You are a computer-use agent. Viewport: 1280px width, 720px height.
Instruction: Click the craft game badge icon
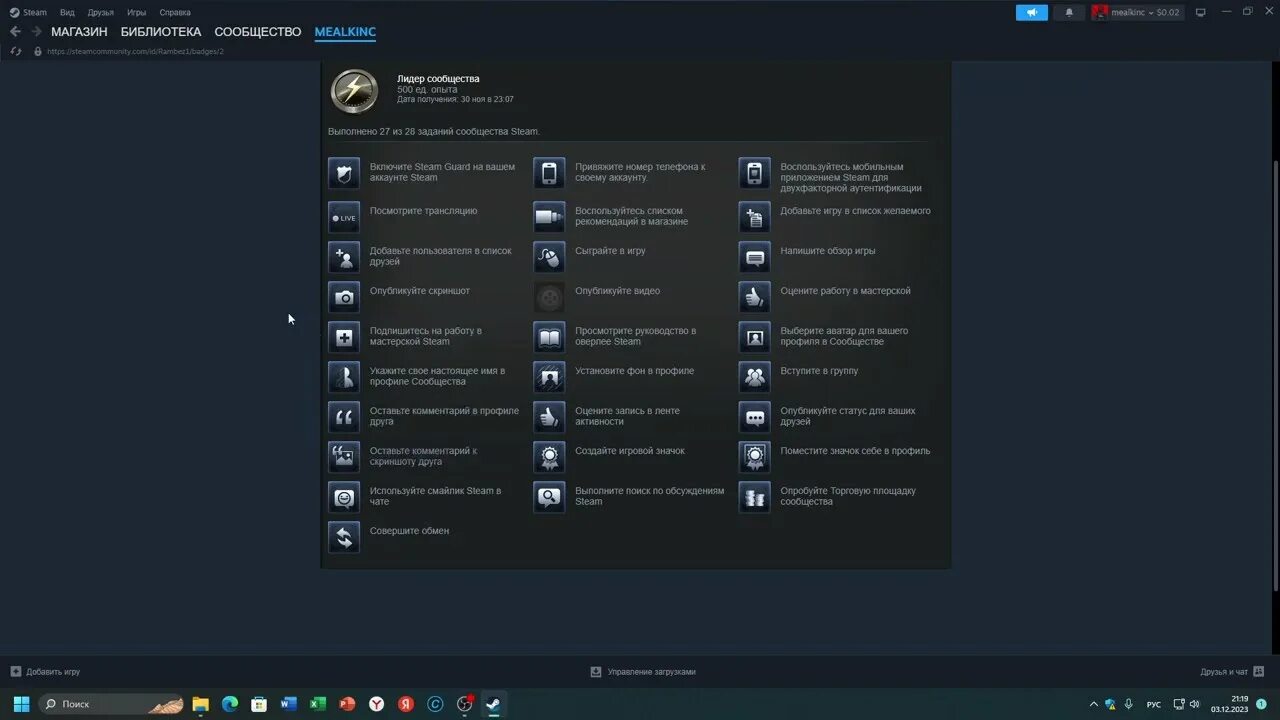click(x=549, y=457)
